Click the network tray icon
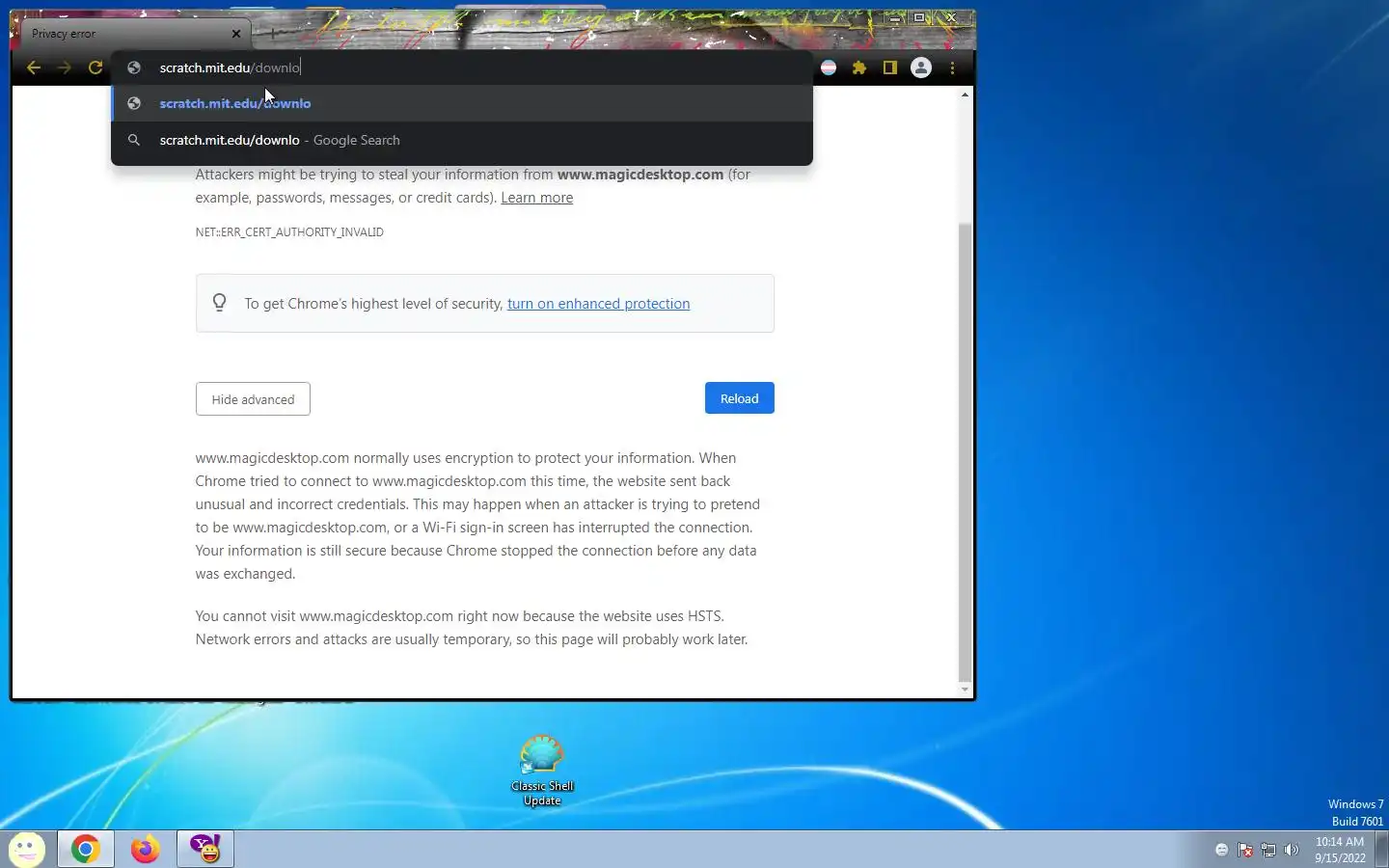The image size is (1389, 868). [1268, 850]
